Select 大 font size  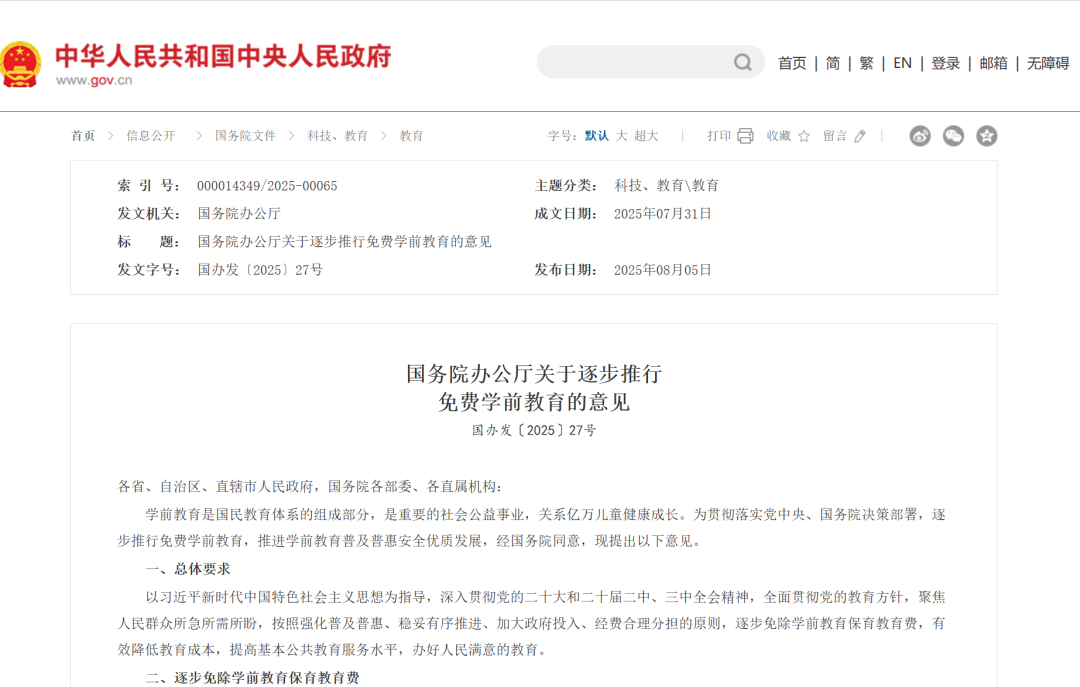point(621,136)
